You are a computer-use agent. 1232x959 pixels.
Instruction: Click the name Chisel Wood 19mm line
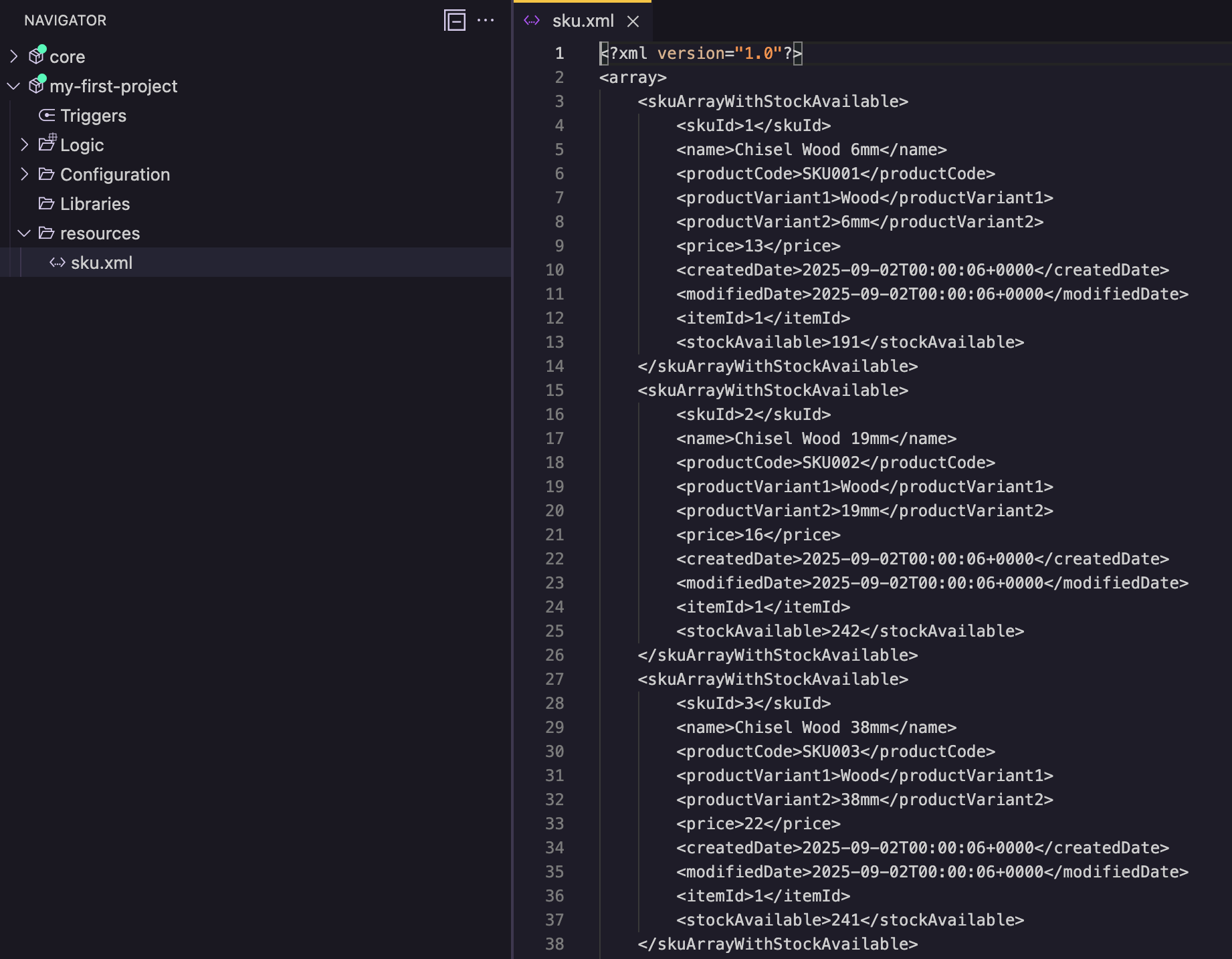coord(816,438)
